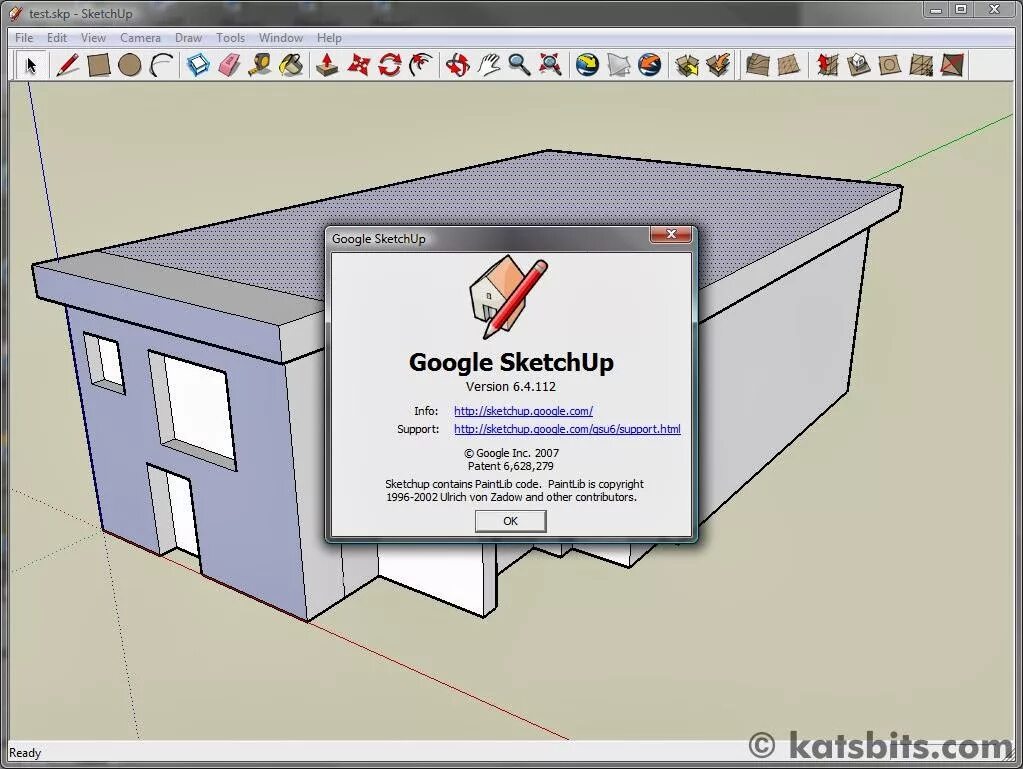The width and height of the screenshot is (1023, 769).
Task: Click the Share Model box icon
Action: click(718, 65)
